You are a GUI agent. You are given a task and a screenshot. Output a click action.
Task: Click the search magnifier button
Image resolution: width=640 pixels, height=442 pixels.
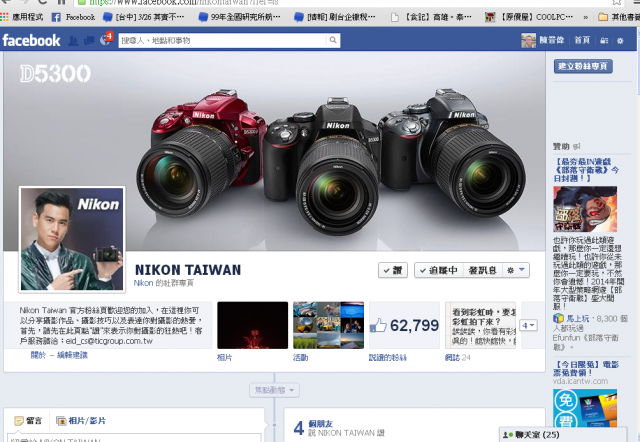(x=333, y=40)
